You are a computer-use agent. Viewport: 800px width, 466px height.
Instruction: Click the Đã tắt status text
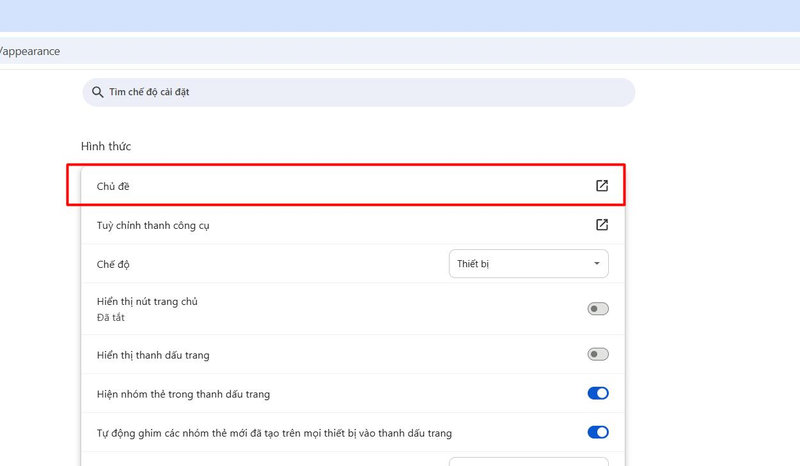[x=111, y=317]
